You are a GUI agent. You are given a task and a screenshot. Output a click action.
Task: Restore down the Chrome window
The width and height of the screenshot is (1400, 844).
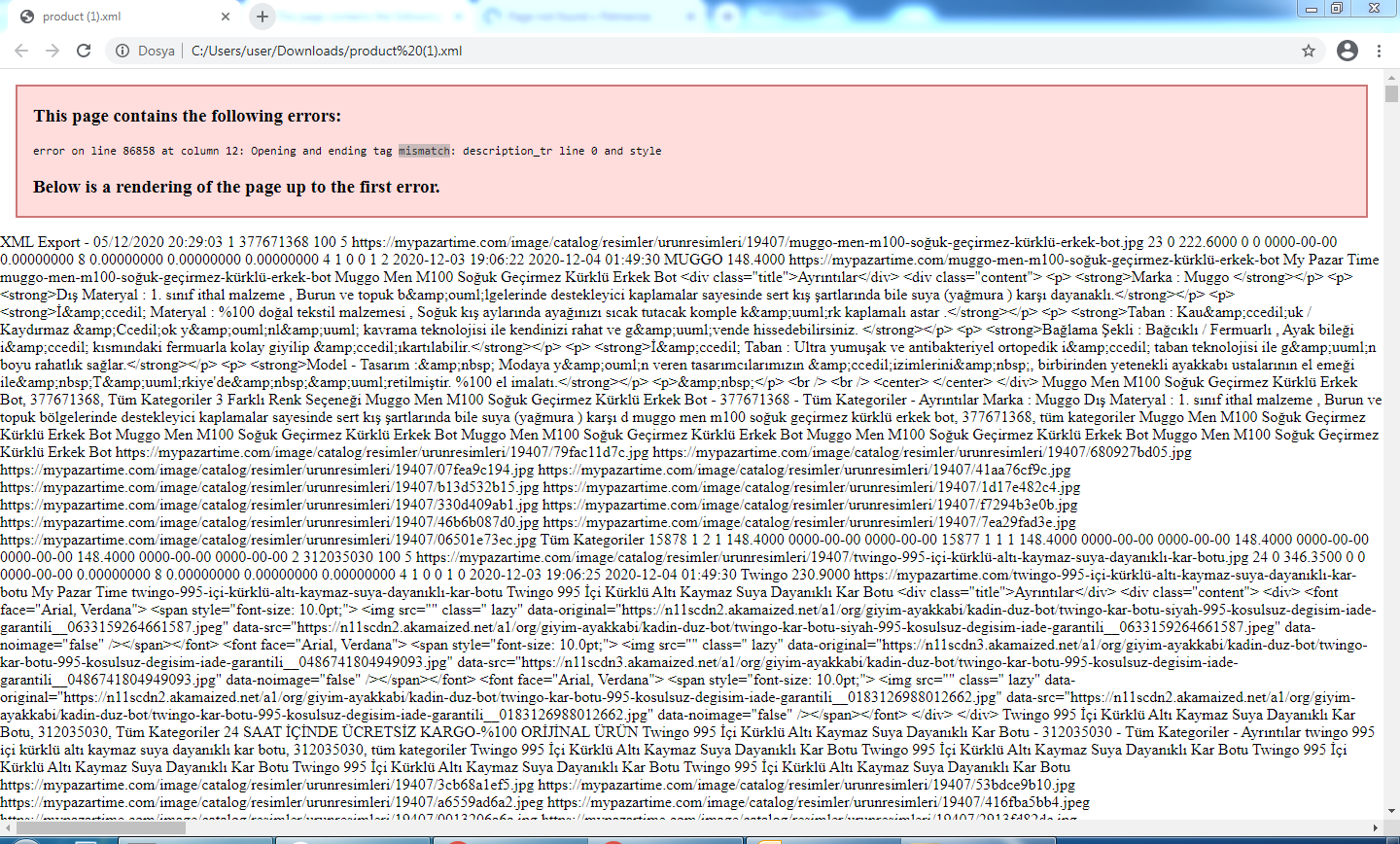1338,8
